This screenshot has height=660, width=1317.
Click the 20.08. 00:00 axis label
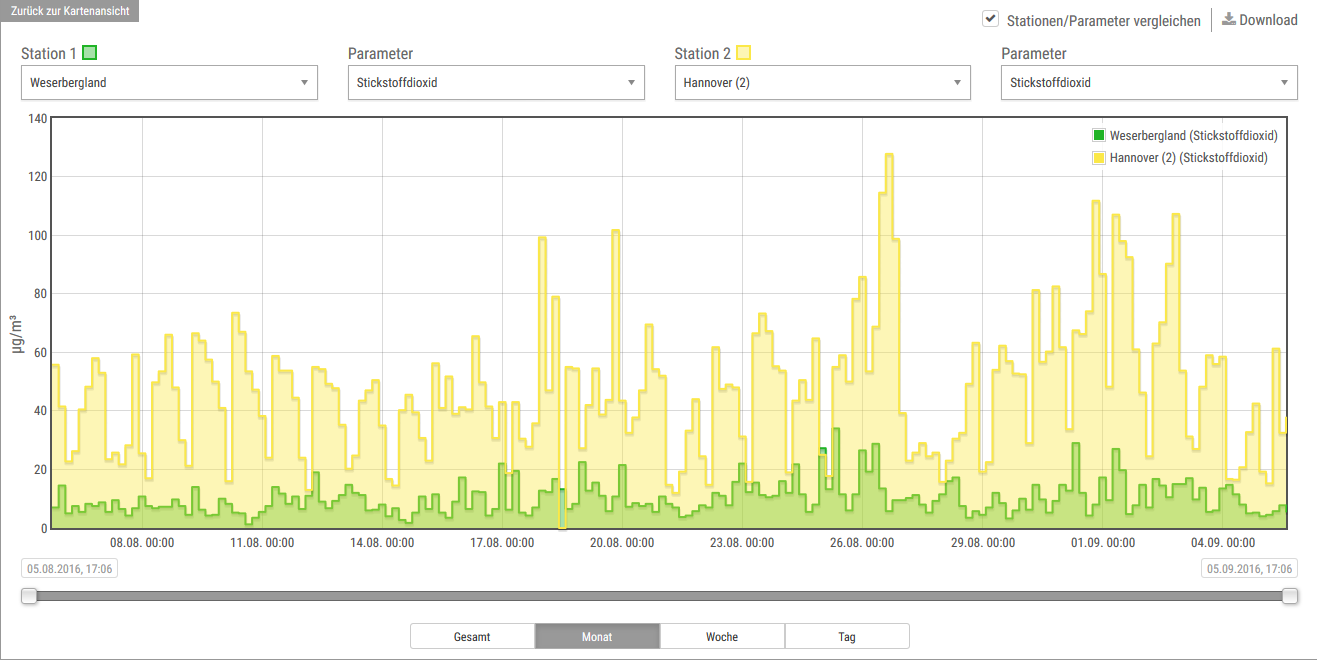pos(622,543)
